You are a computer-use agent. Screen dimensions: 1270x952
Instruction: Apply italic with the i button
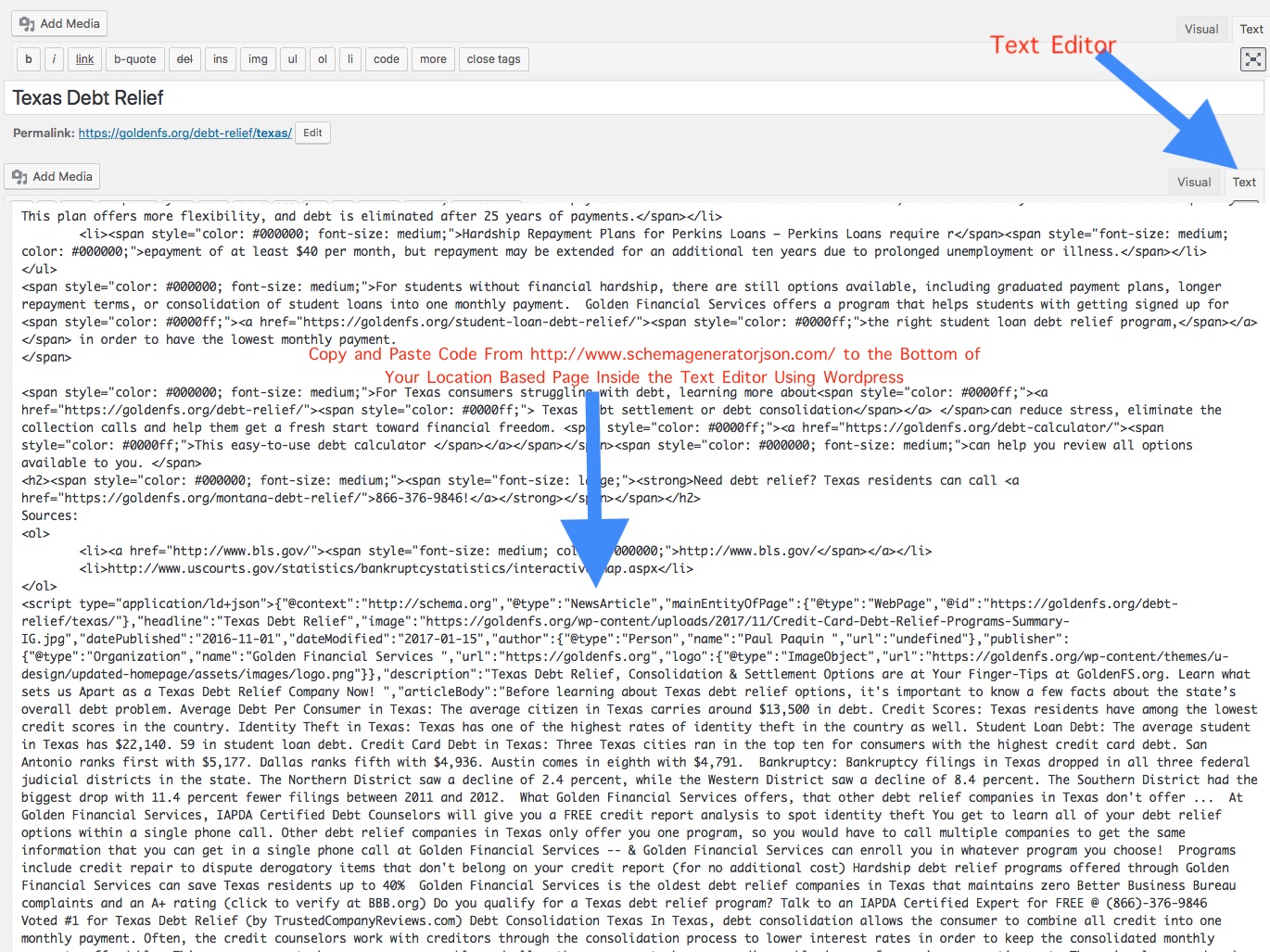tap(54, 59)
